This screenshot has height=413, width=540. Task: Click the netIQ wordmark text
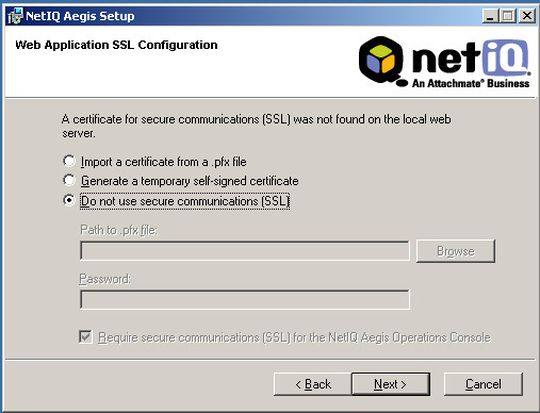click(x=471, y=58)
